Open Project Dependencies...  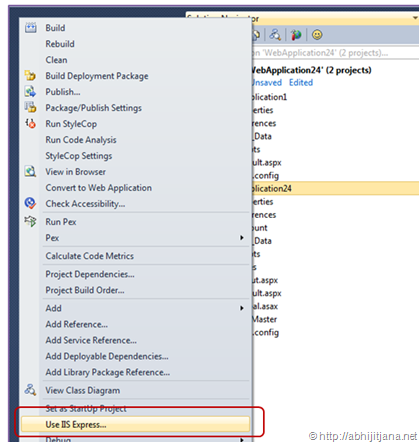(x=90, y=274)
